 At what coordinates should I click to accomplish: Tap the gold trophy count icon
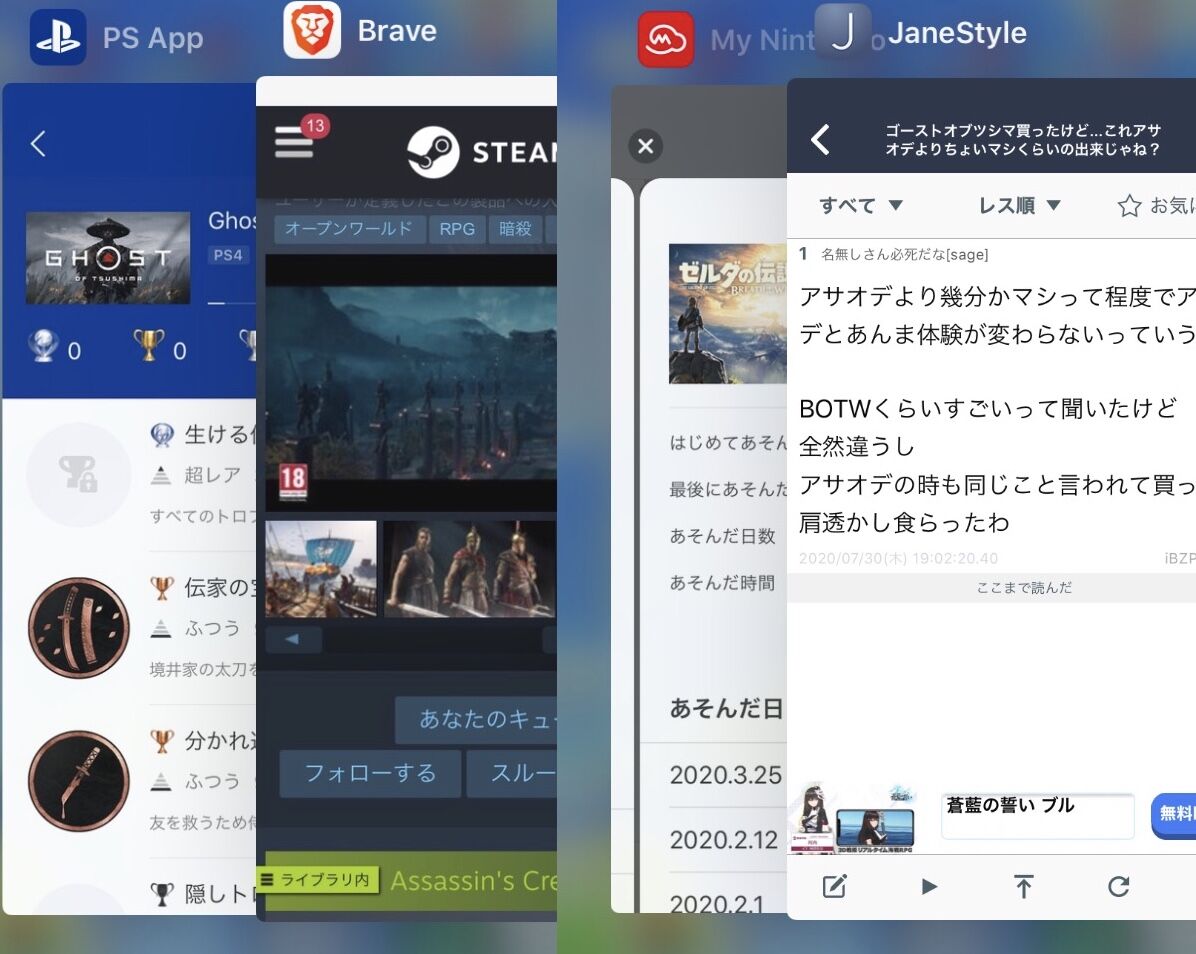pyautogui.click(x=148, y=345)
